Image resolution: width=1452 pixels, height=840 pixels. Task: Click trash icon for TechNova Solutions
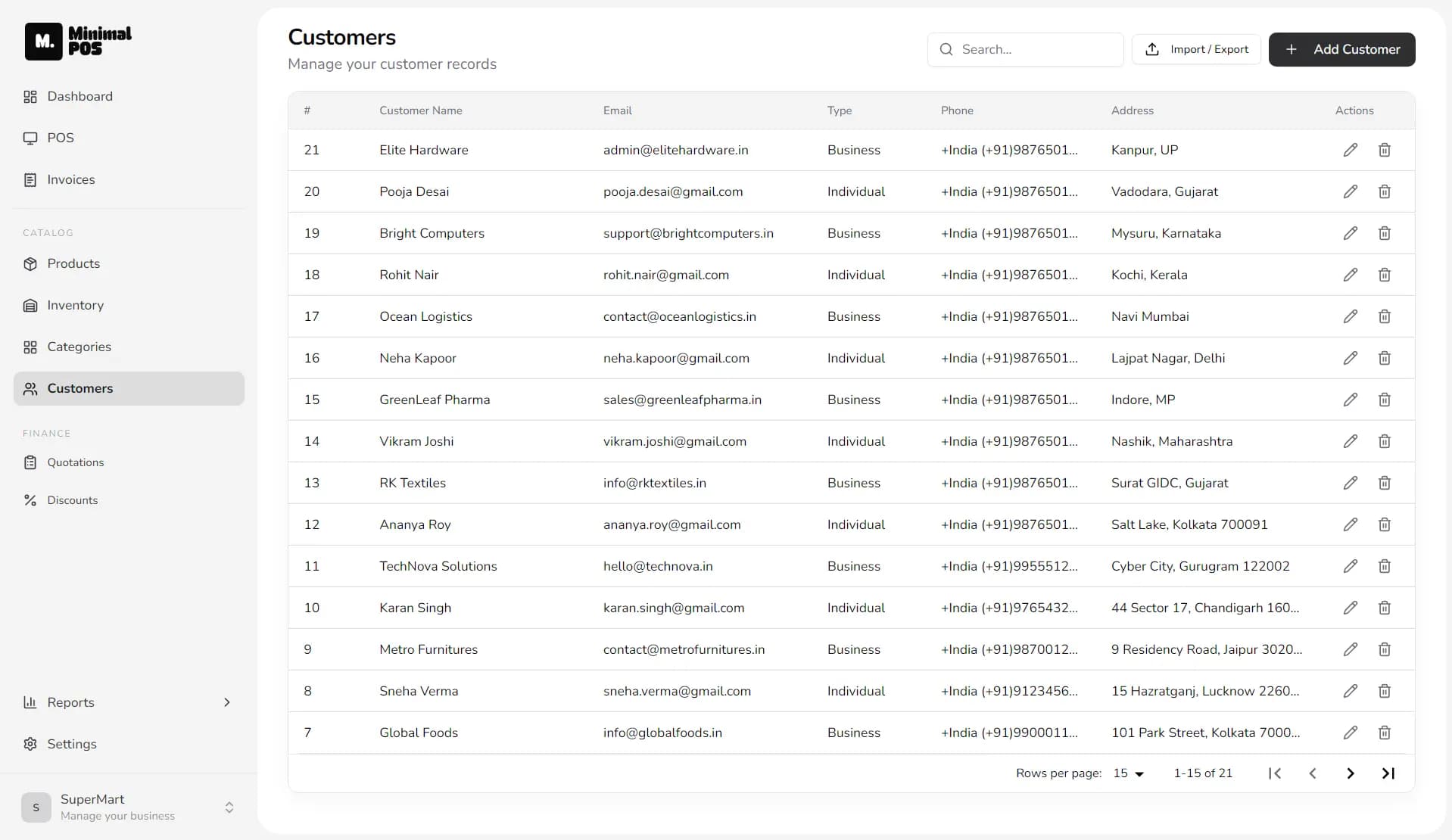(x=1384, y=566)
